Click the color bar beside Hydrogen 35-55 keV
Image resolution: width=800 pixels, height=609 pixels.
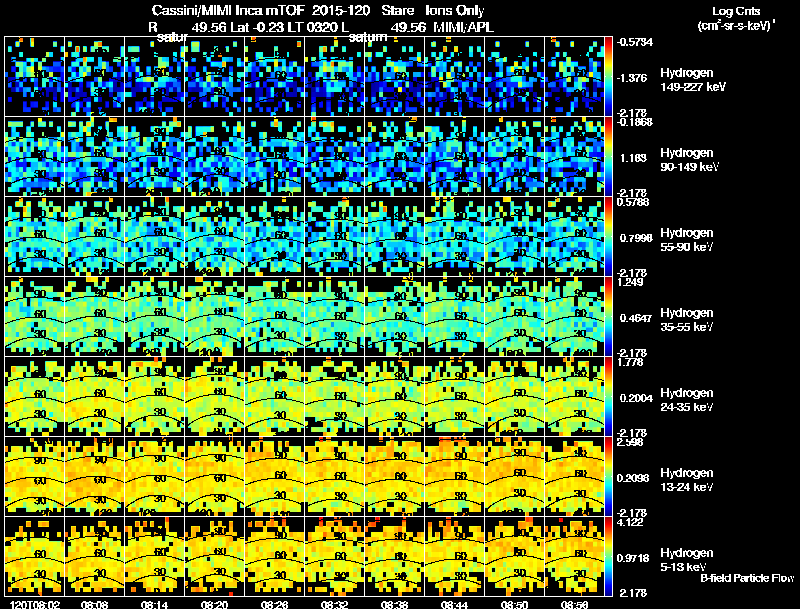[x=608, y=316]
